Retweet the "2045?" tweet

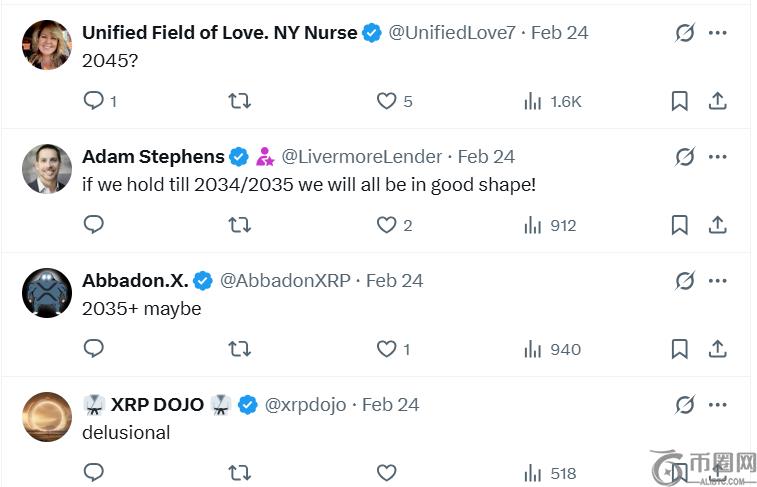click(x=239, y=101)
